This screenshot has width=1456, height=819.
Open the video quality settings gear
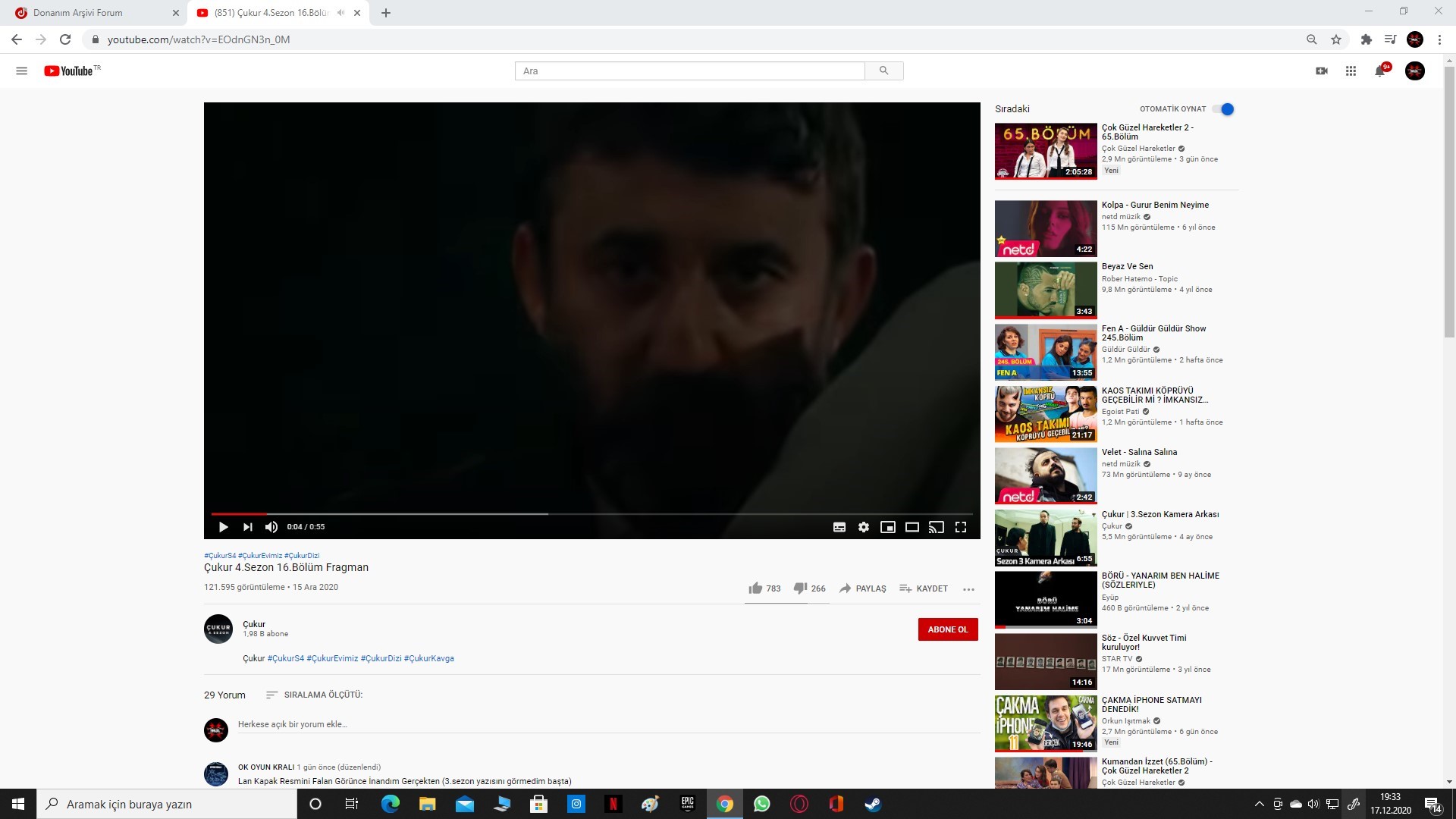(x=864, y=527)
